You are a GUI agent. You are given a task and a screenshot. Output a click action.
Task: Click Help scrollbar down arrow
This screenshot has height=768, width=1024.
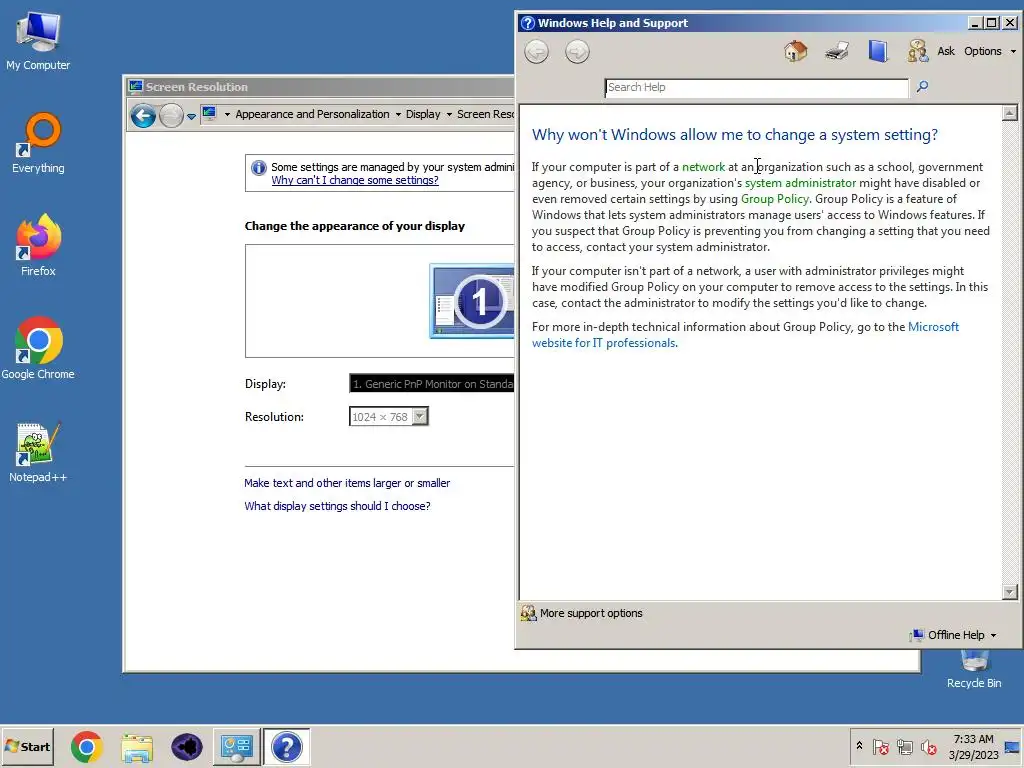1010,592
